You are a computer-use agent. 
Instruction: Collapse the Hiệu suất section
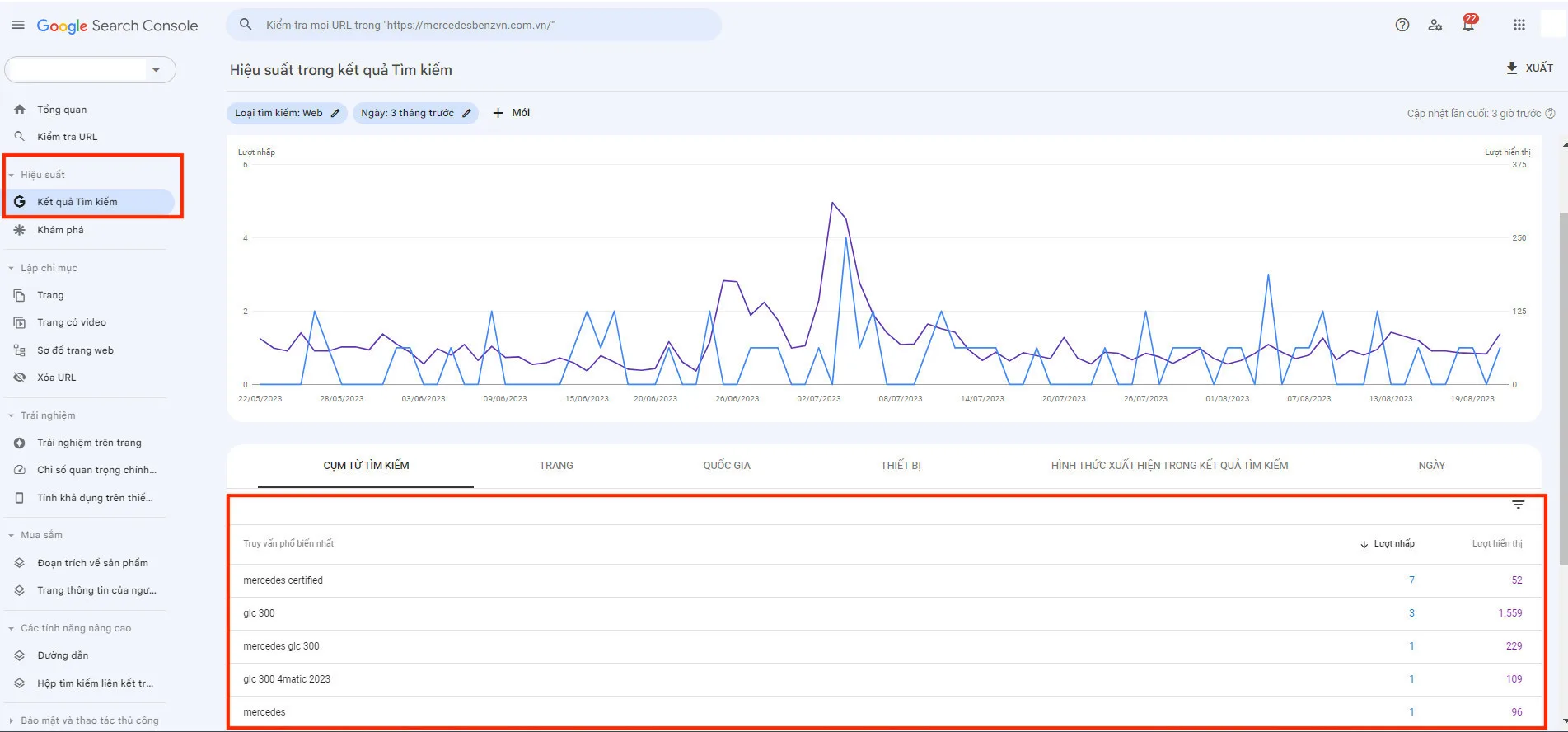[x=12, y=175]
